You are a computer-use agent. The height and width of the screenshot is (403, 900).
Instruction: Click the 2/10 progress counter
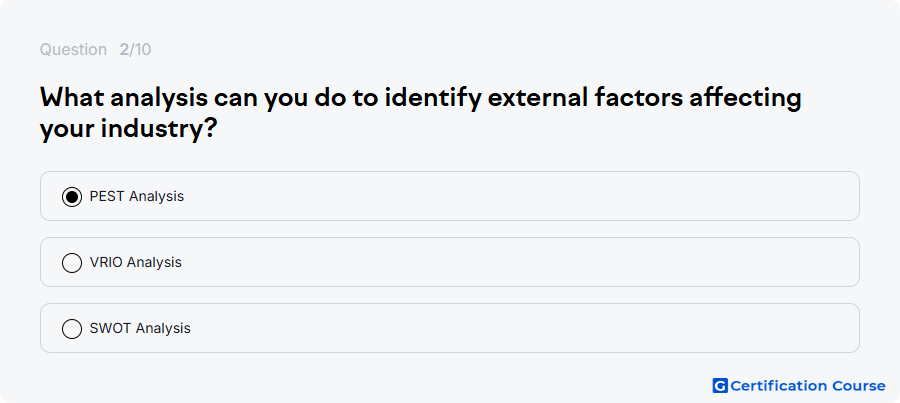(135, 50)
